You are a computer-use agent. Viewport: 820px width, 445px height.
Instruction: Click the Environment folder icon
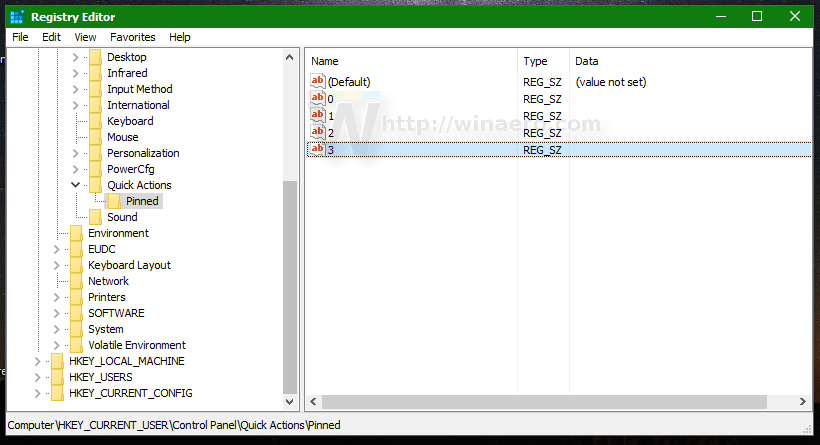(76, 233)
